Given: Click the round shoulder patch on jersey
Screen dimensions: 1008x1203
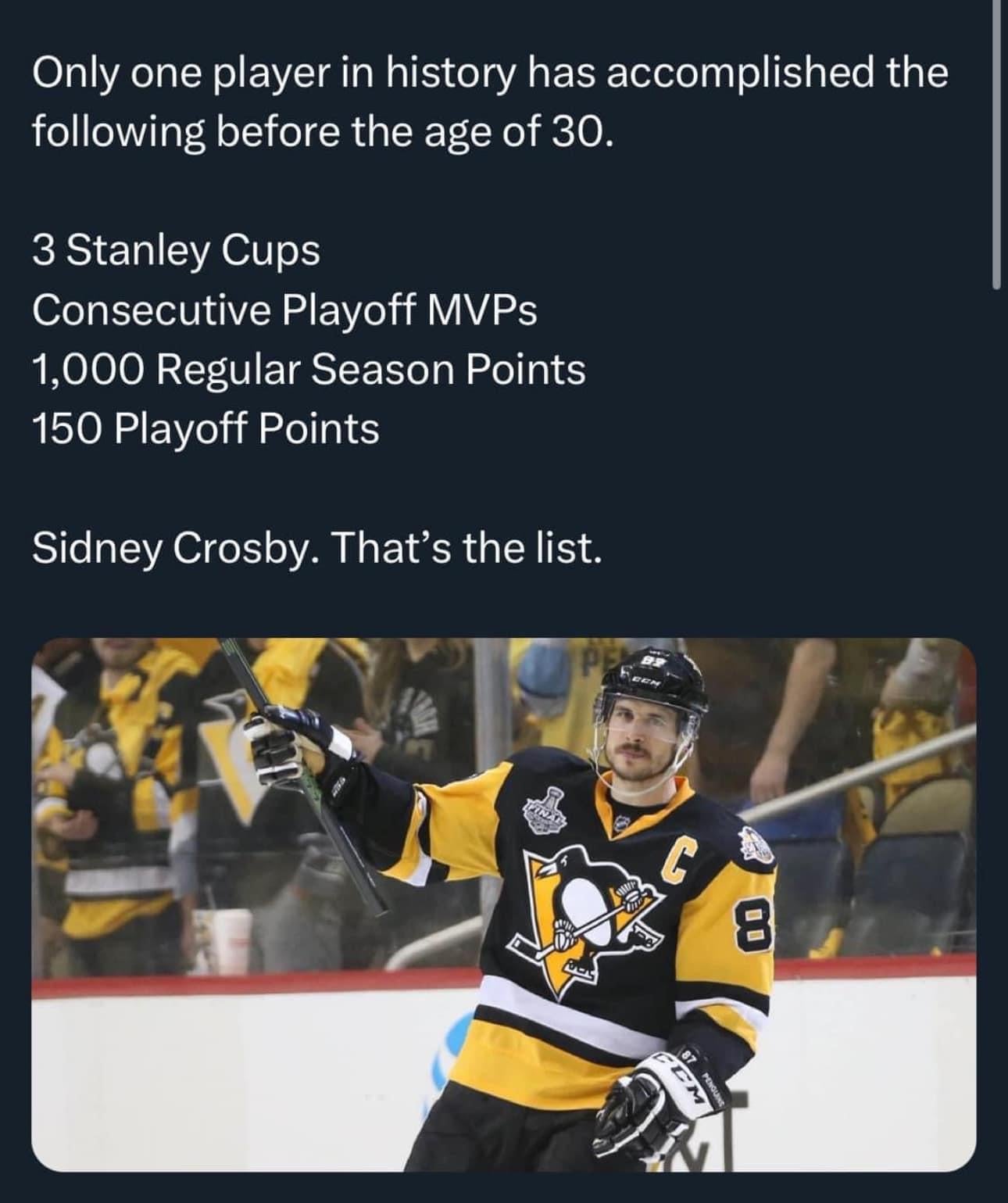Looking at the screenshot, I should [755, 847].
